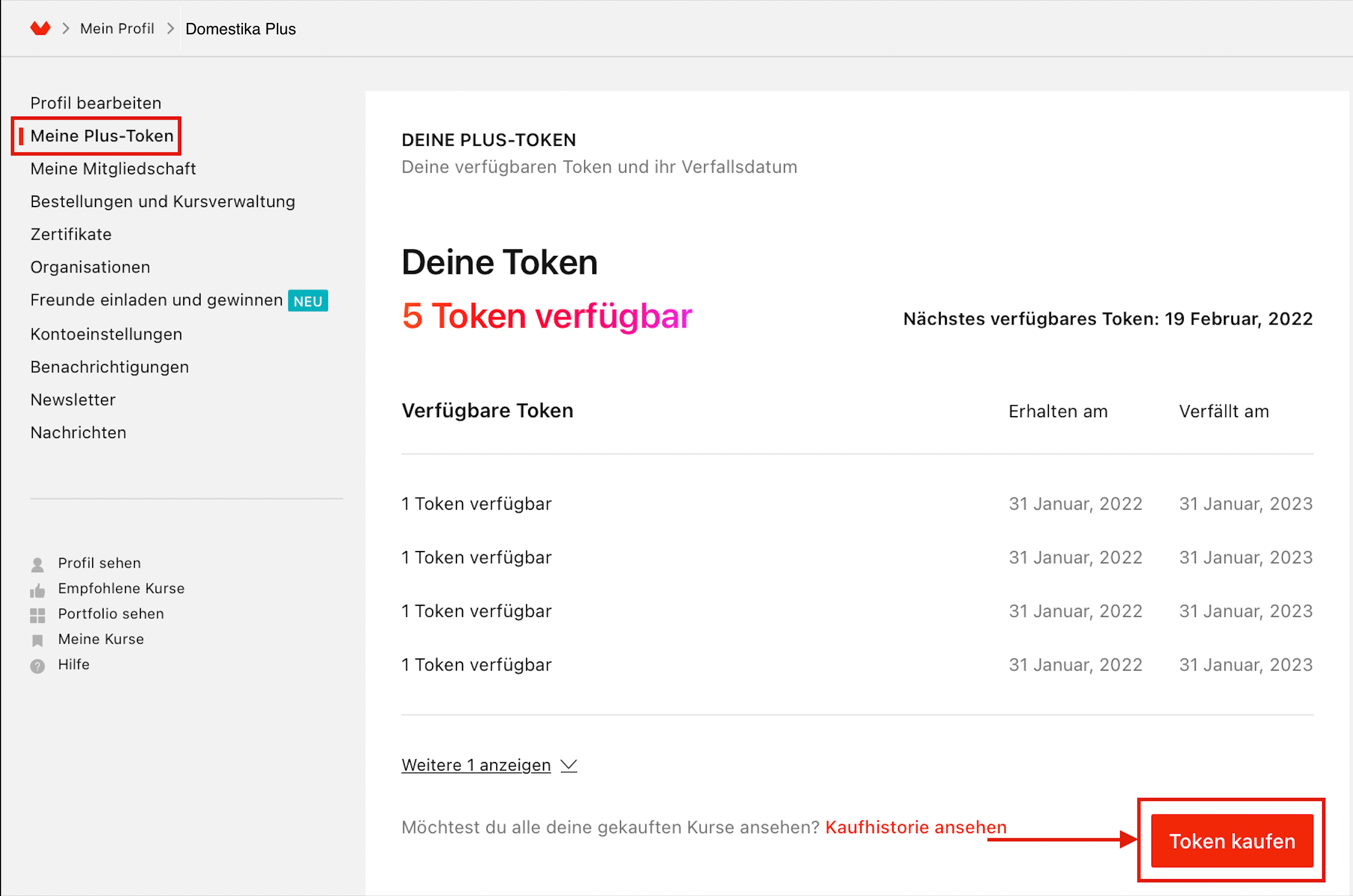Open Newsletter settings

pos(73,399)
